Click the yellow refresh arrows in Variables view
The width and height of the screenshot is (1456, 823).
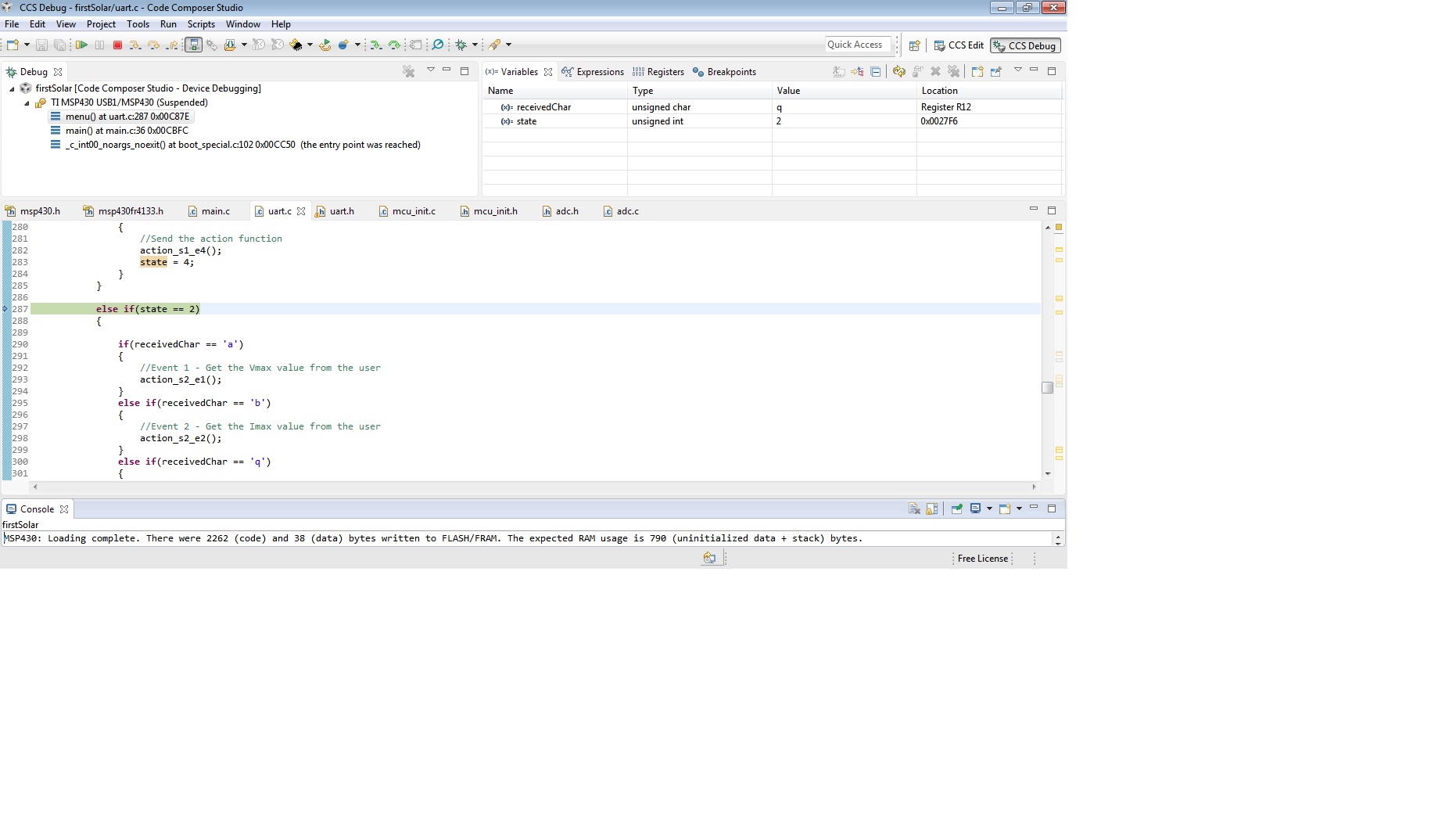click(x=899, y=71)
